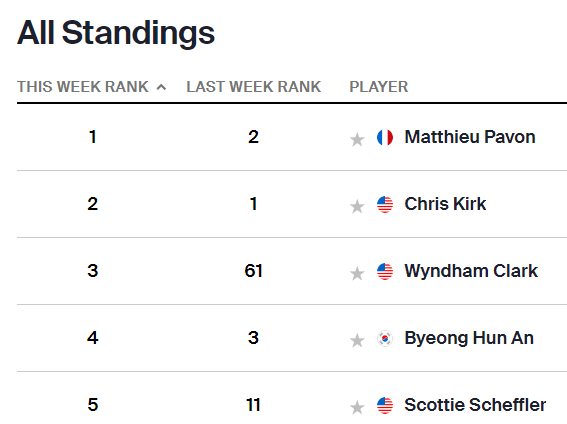Click the This Week Rank header label
Viewport: 567px width, 424px height.
coord(83,87)
